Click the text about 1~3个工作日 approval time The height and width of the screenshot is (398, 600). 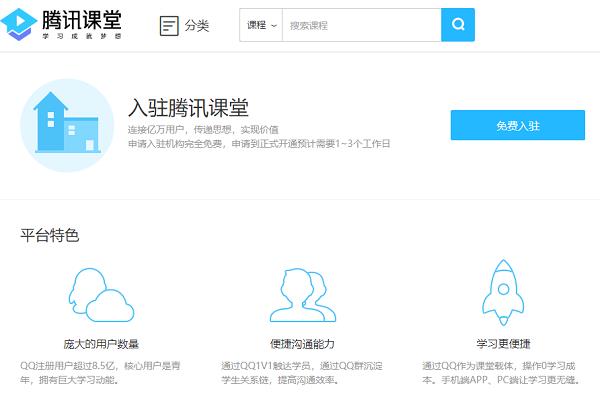[x=259, y=144]
